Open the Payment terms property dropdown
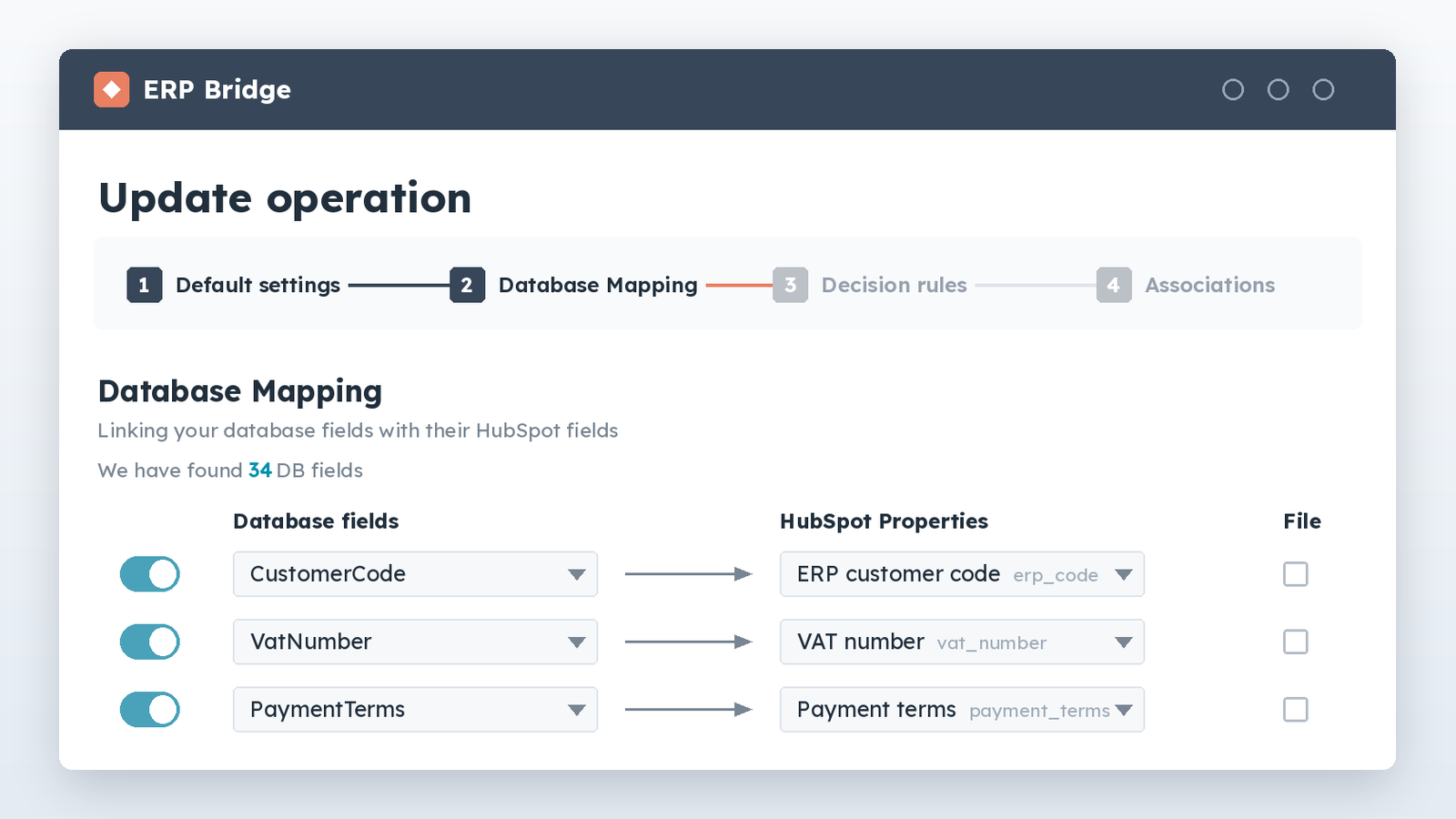The image size is (1456, 819). pos(962,710)
